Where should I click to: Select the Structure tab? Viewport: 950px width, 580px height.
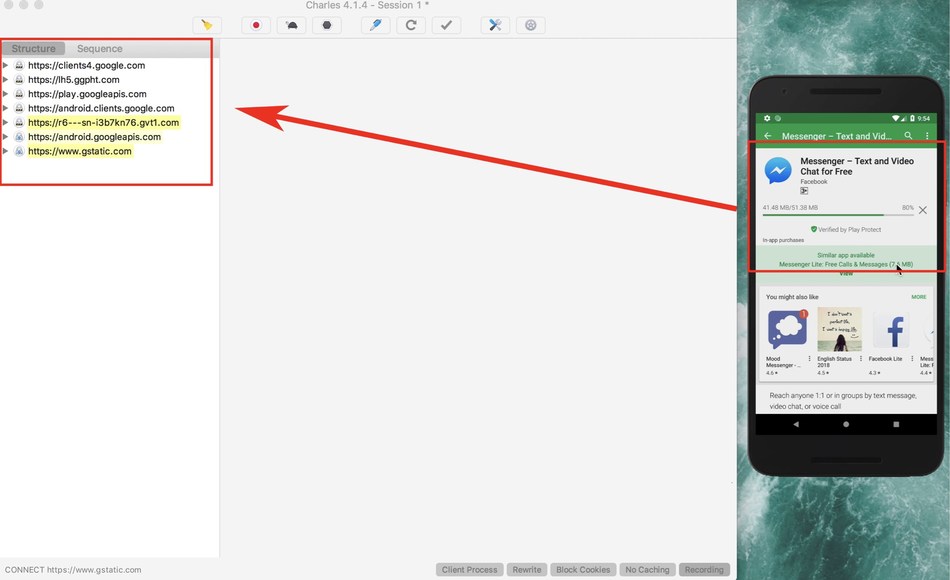point(33,48)
